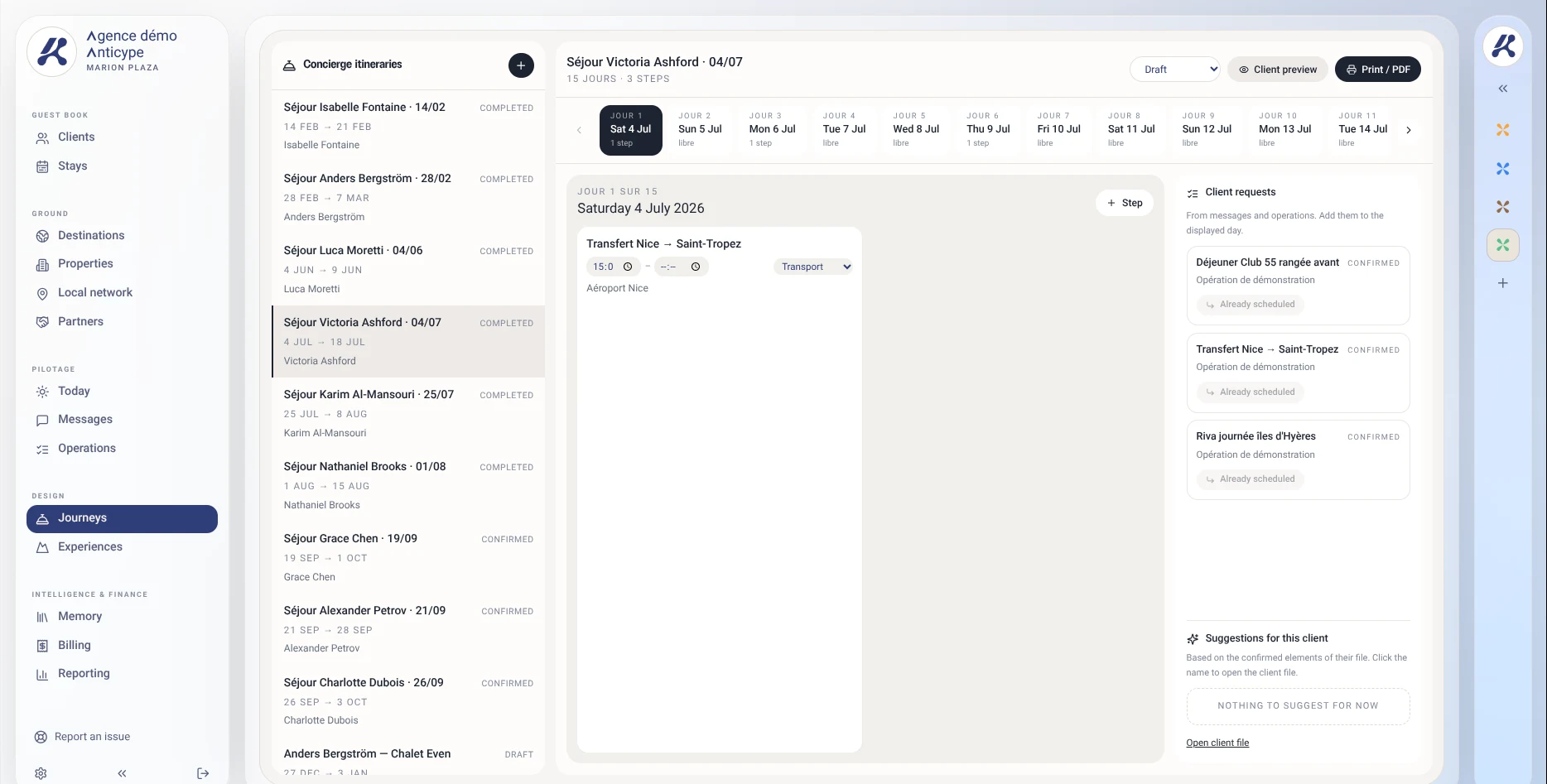Select Séjour Karim Al-Mansouri itinerary
The width and height of the screenshot is (1547, 784).
pos(408,413)
